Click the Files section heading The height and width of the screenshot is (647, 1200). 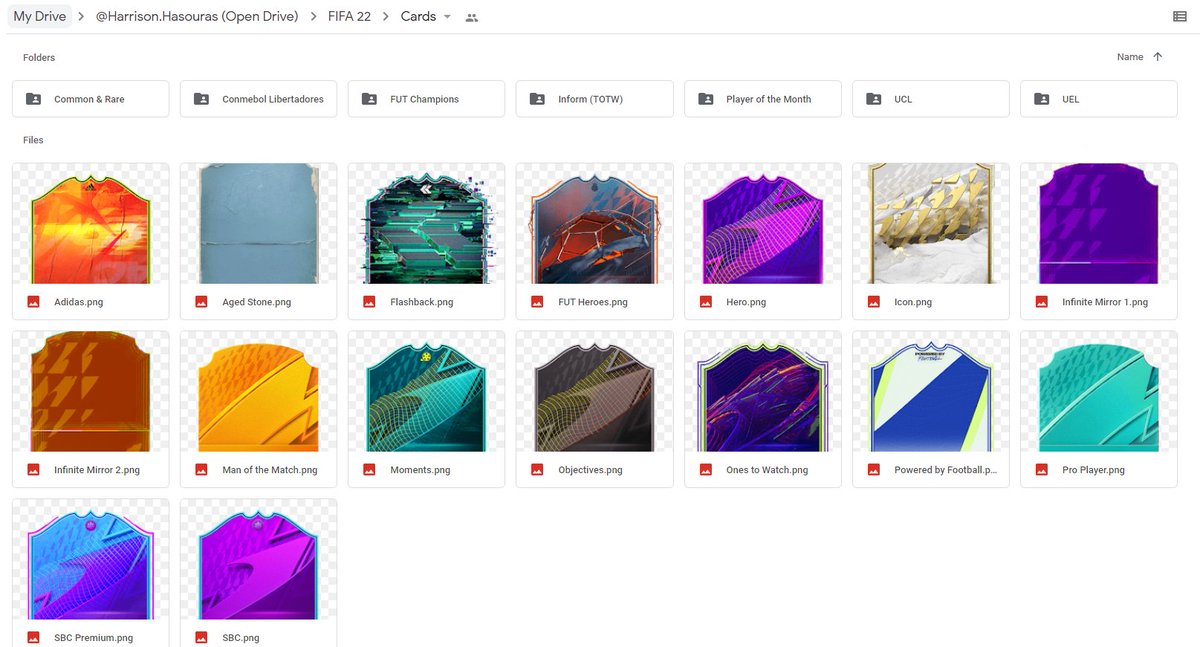click(33, 140)
